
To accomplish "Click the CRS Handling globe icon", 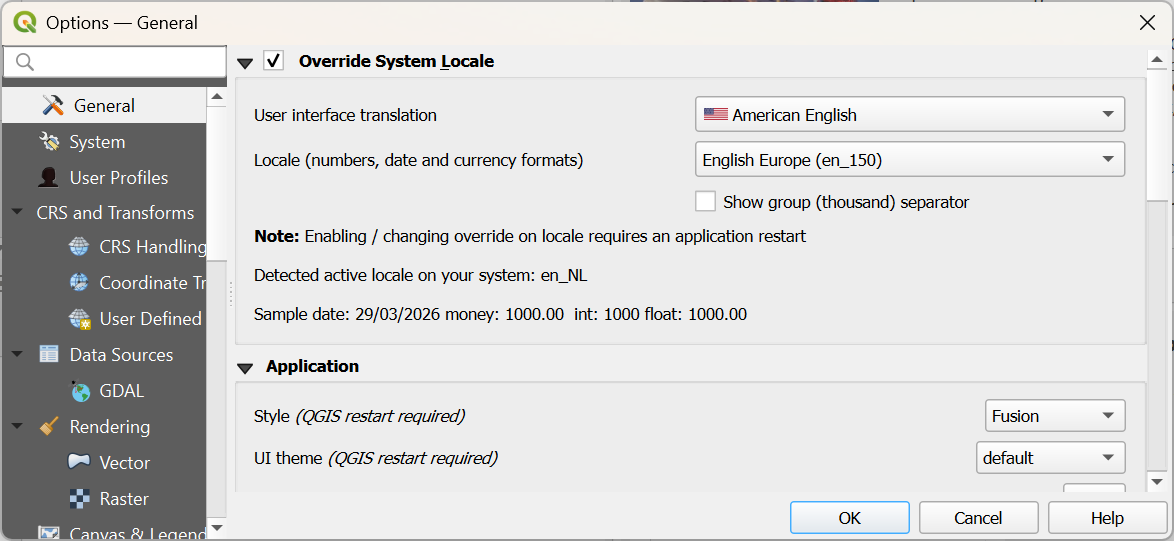I will tap(79, 247).
